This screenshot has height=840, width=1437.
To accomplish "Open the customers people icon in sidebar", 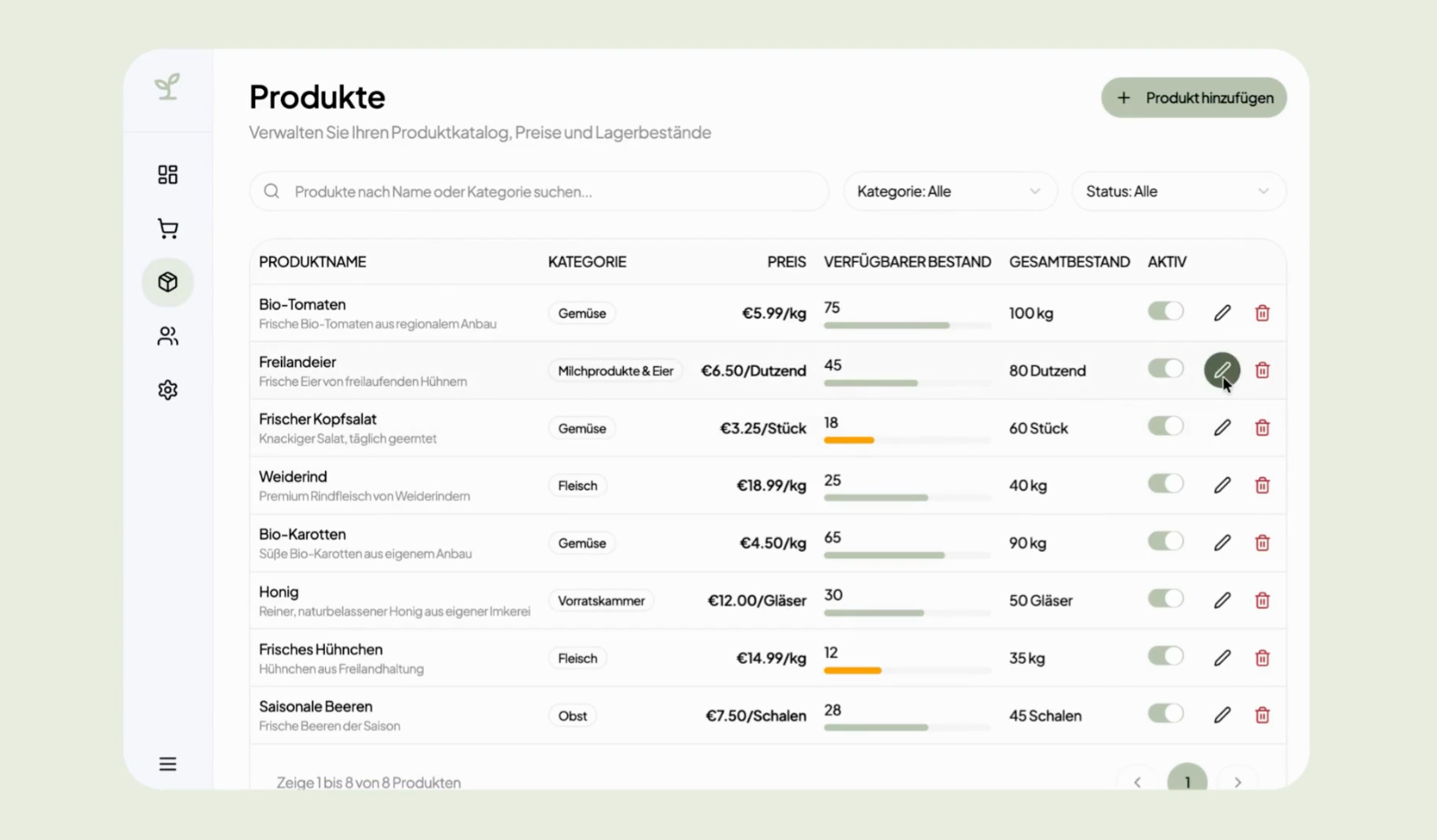I will coord(167,336).
